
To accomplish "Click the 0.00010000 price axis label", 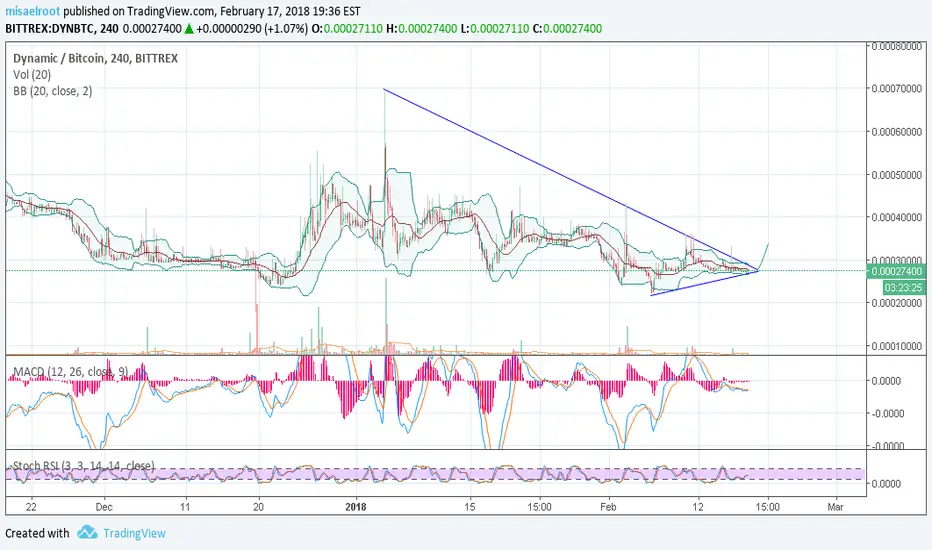I will tap(897, 346).
